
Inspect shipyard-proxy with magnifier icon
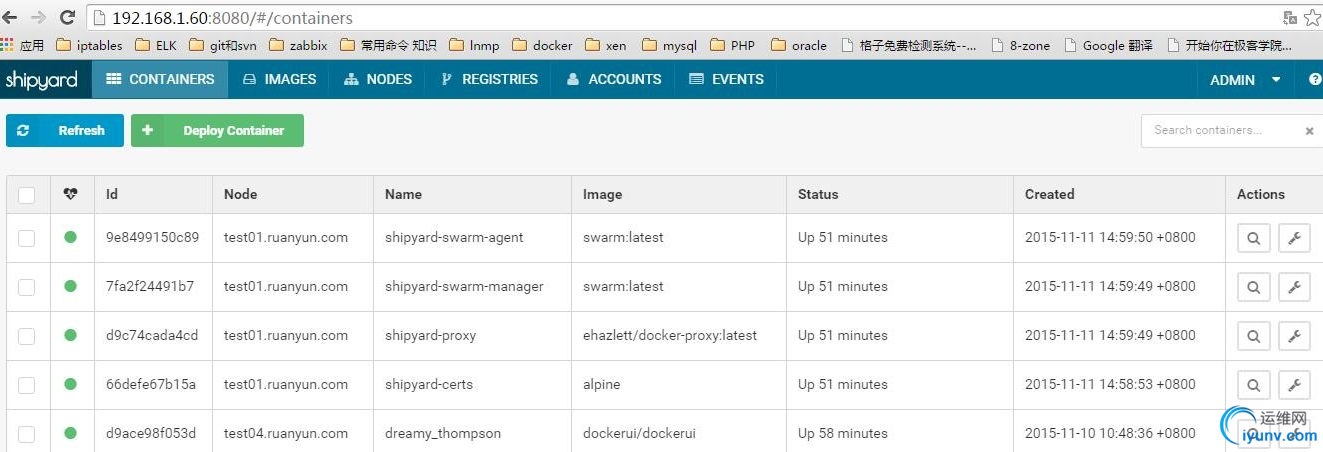click(1254, 336)
